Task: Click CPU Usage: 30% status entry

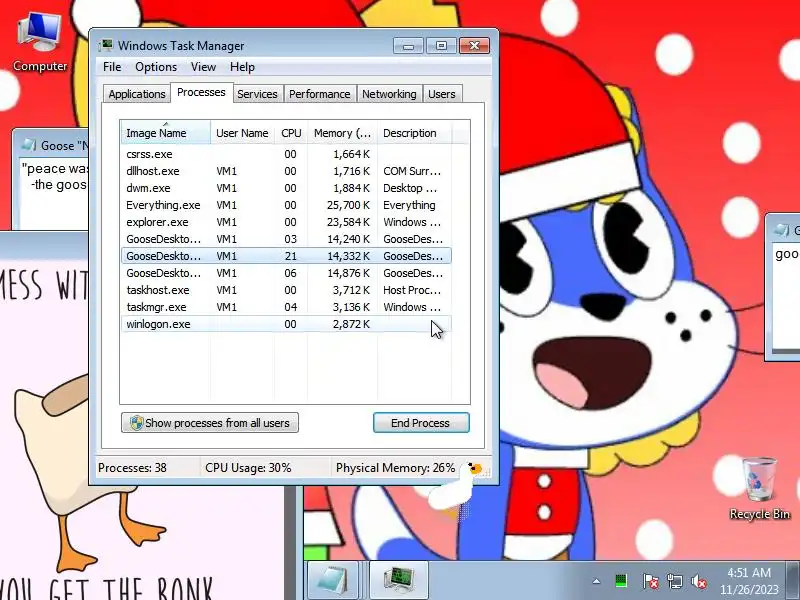Action: pyautogui.click(x=248, y=468)
